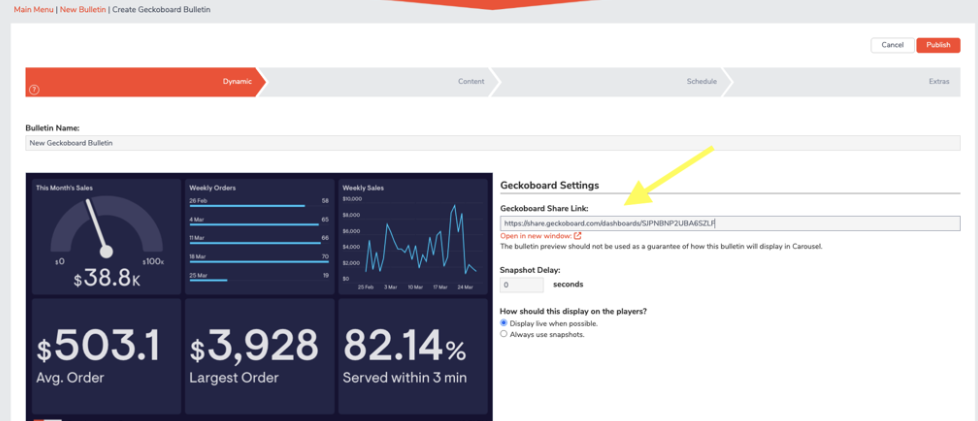978x421 pixels.
Task: Click the help question mark icon
Action: pyautogui.click(x=34, y=90)
